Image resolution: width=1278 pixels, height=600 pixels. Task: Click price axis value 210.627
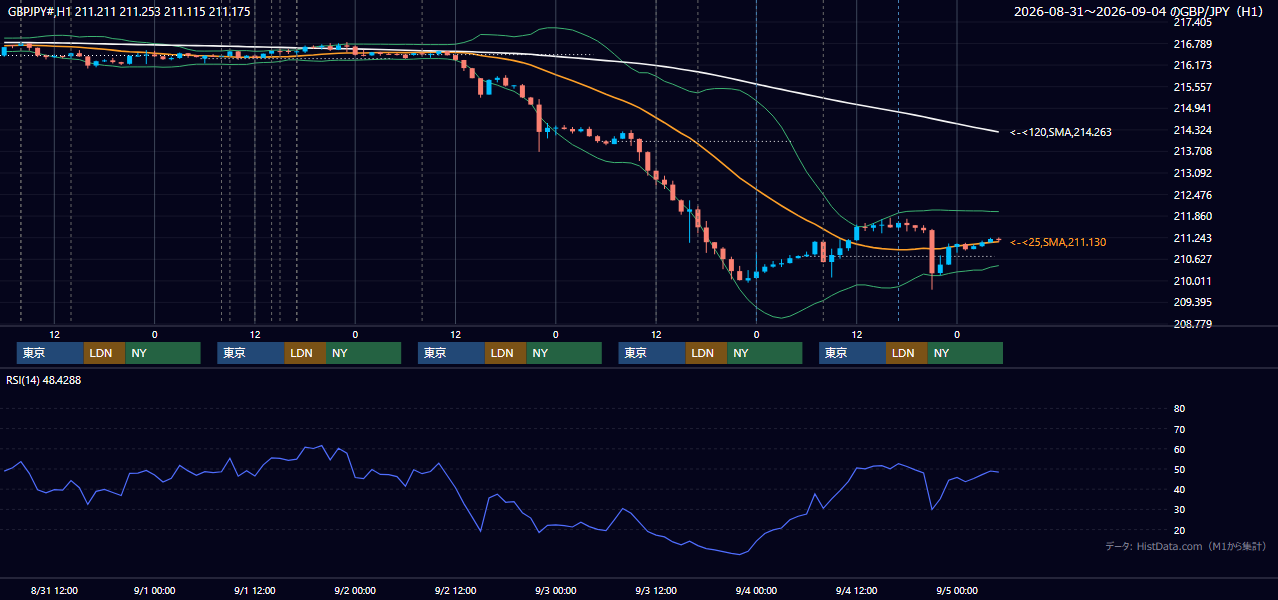pos(1192,259)
